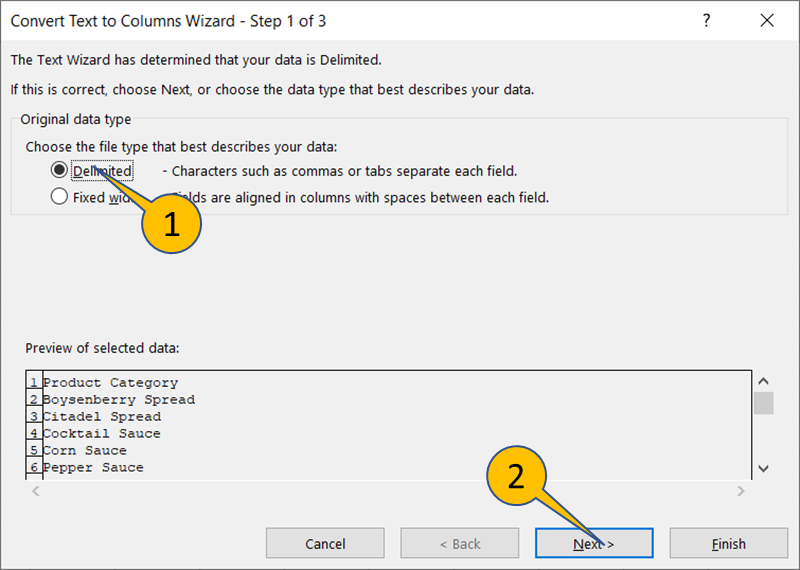Close the Convert Text to Columns Wizard
The image size is (800, 570).
pos(767,20)
